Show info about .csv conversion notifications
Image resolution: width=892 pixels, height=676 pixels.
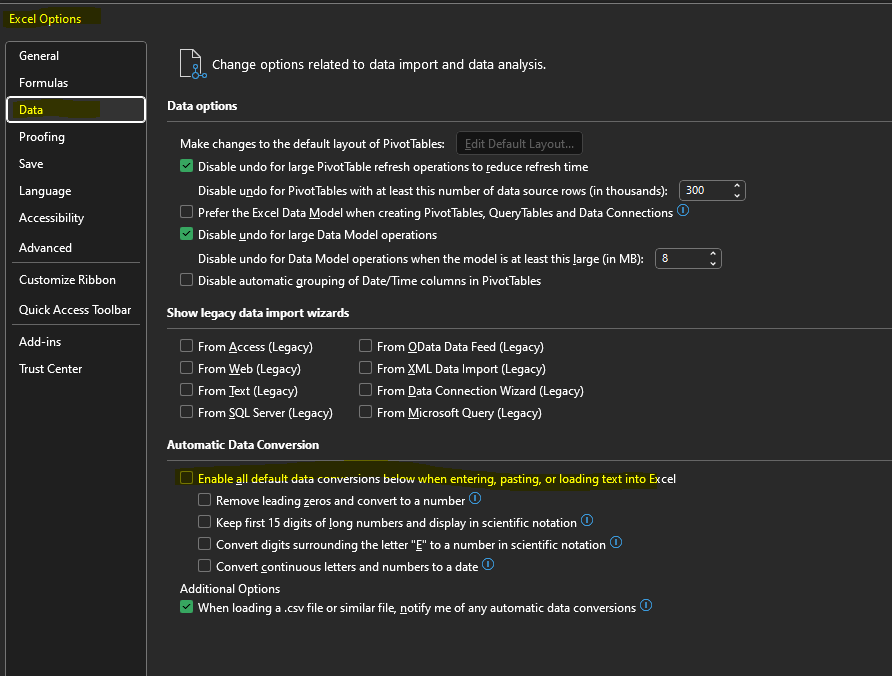[x=646, y=605]
